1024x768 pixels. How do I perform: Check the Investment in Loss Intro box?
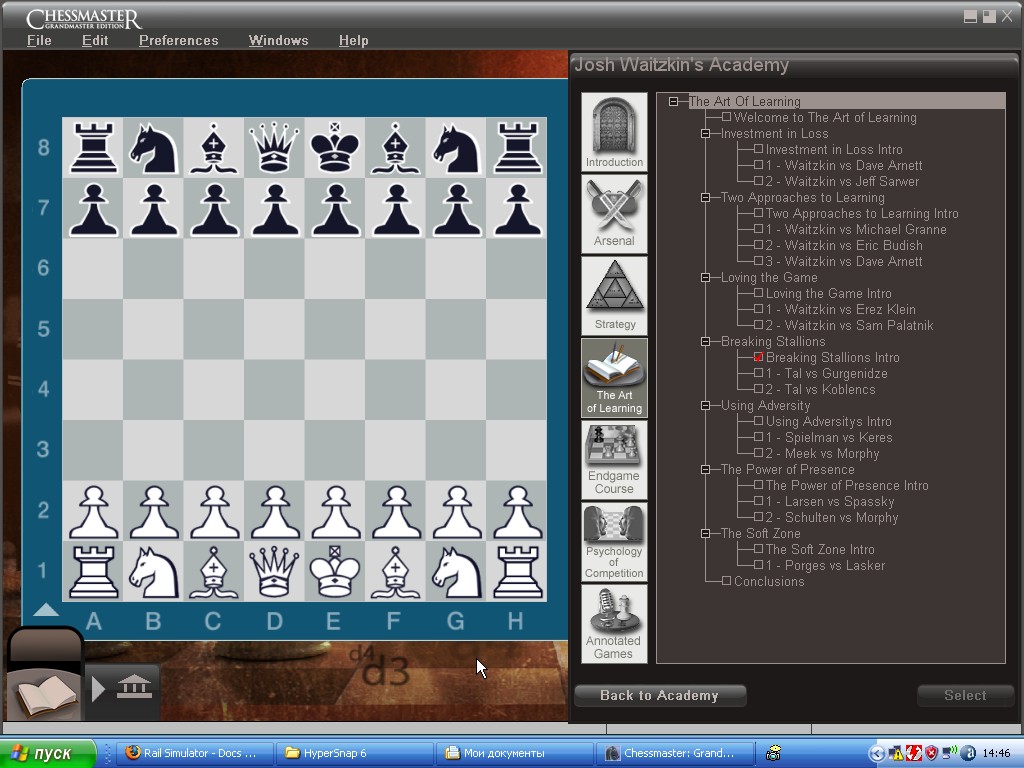pyautogui.click(x=758, y=149)
